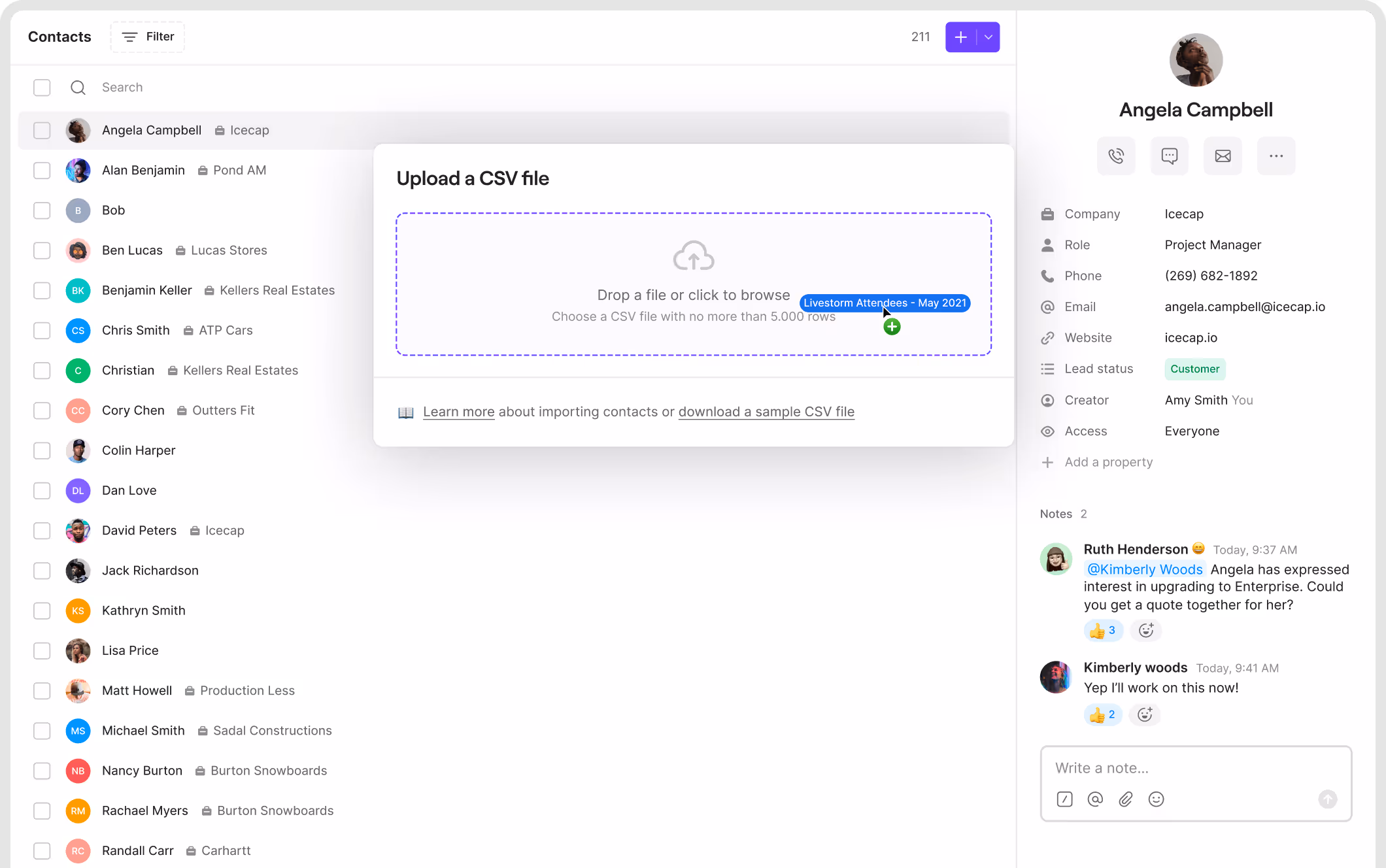1386x868 pixels.
Task: Expand the dropdown arrow next to plus button
Action: click(x=989, y=37)
